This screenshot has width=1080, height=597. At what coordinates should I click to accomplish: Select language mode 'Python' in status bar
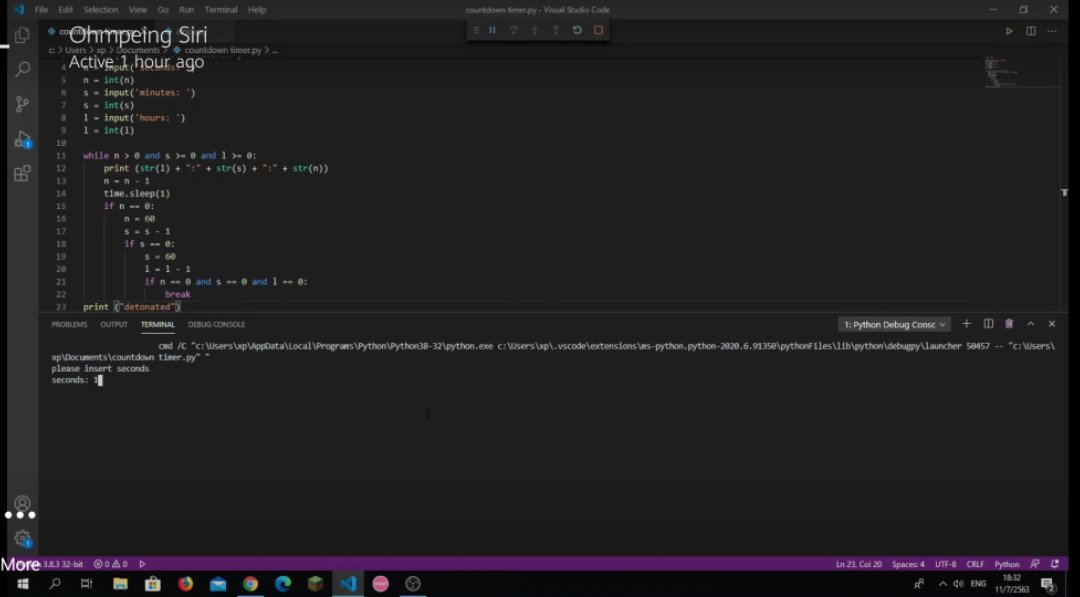coord(1006,564)
